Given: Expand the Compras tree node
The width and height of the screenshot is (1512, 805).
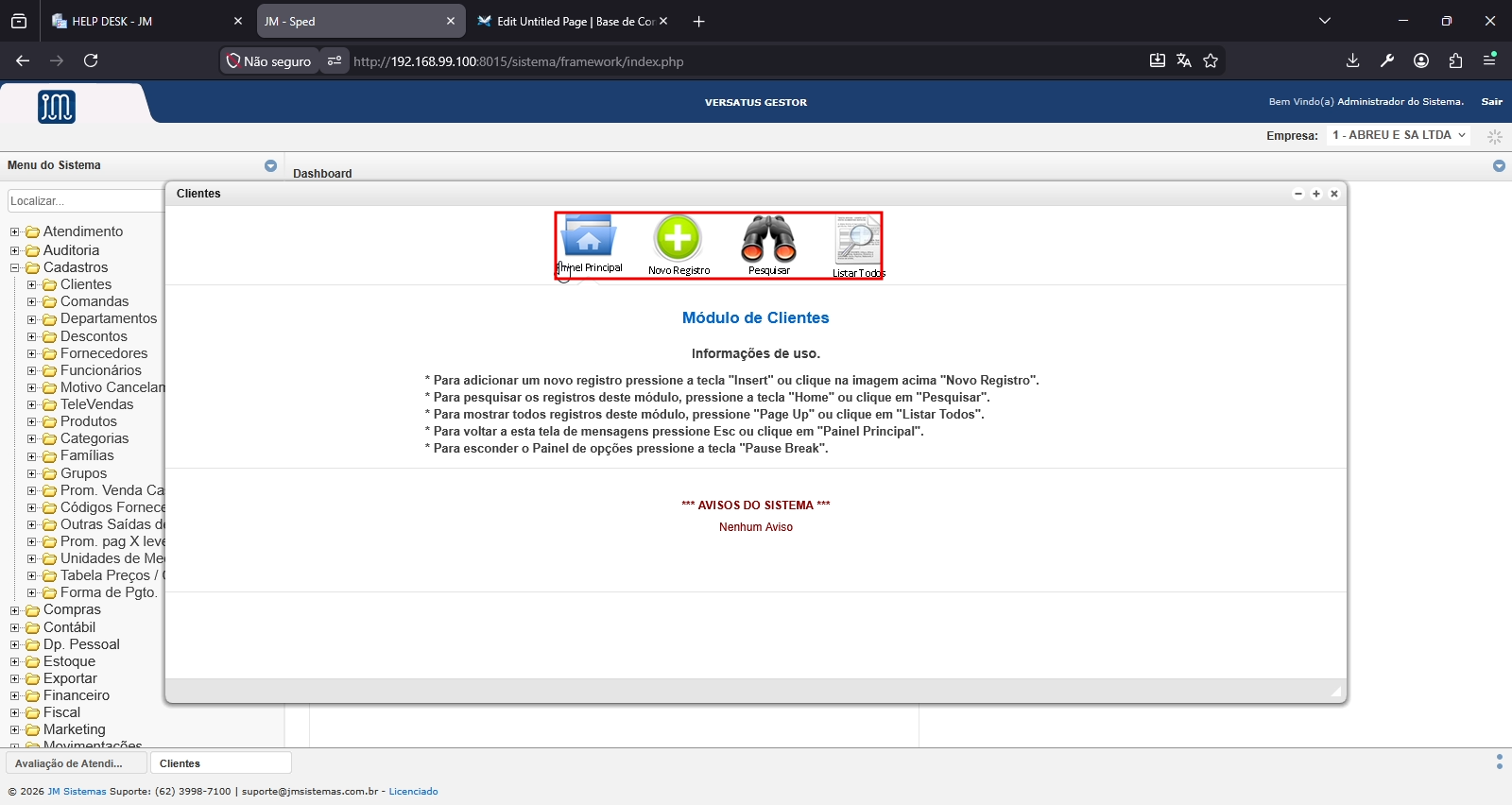Looking at the screenshot, I should tap(15, 610).
